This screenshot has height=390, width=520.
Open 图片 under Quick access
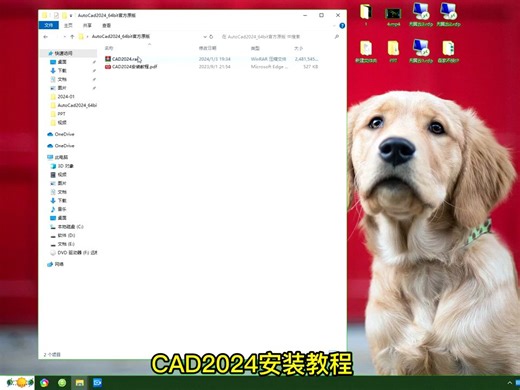62,88
